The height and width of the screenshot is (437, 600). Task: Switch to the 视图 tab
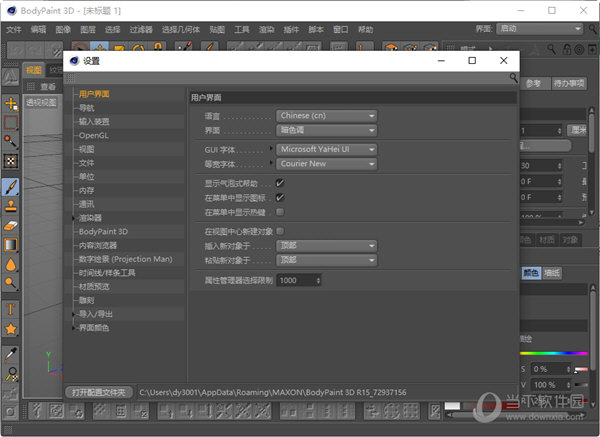[x=34, y=70]
